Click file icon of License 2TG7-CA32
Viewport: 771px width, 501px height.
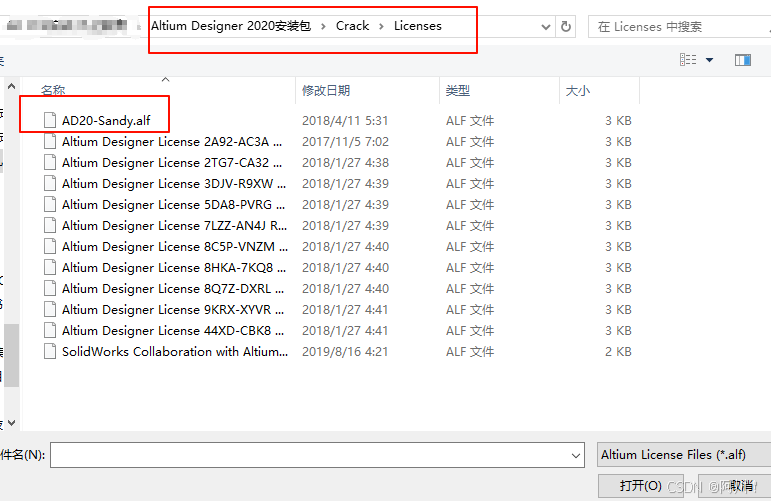click(50, 163)
